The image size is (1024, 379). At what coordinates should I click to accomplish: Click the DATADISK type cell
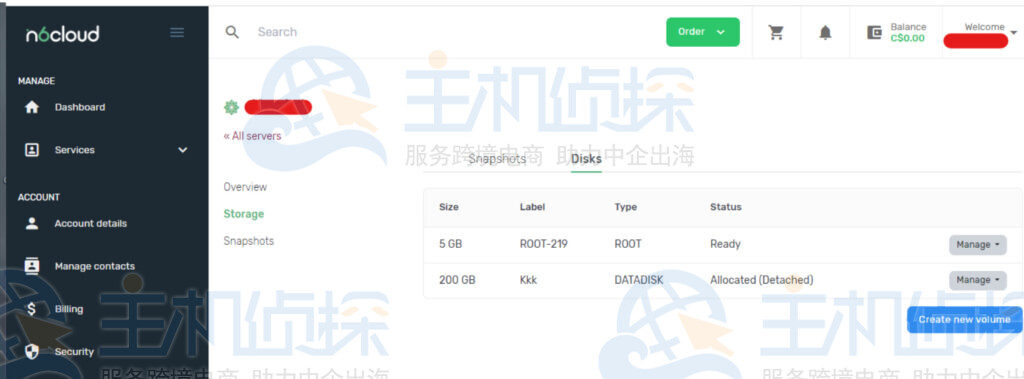[639, 280]
